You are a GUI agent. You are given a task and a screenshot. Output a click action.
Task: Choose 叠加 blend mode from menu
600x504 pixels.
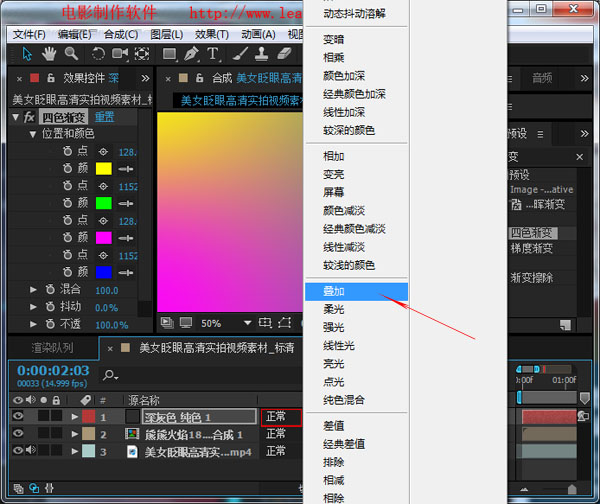tap(356, 291)
